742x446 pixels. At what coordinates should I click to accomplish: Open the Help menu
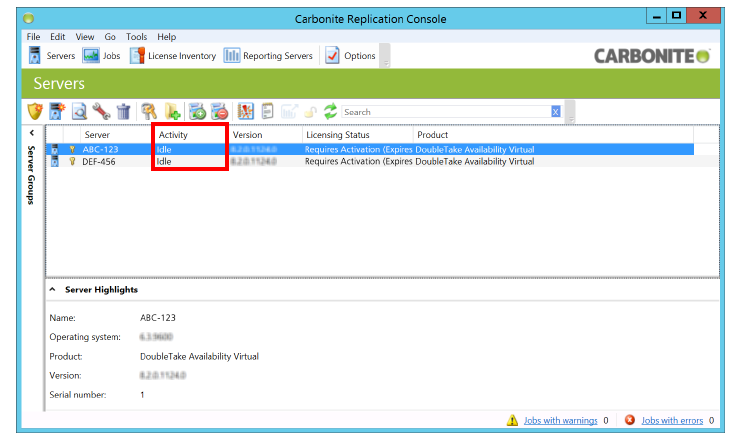167,36
